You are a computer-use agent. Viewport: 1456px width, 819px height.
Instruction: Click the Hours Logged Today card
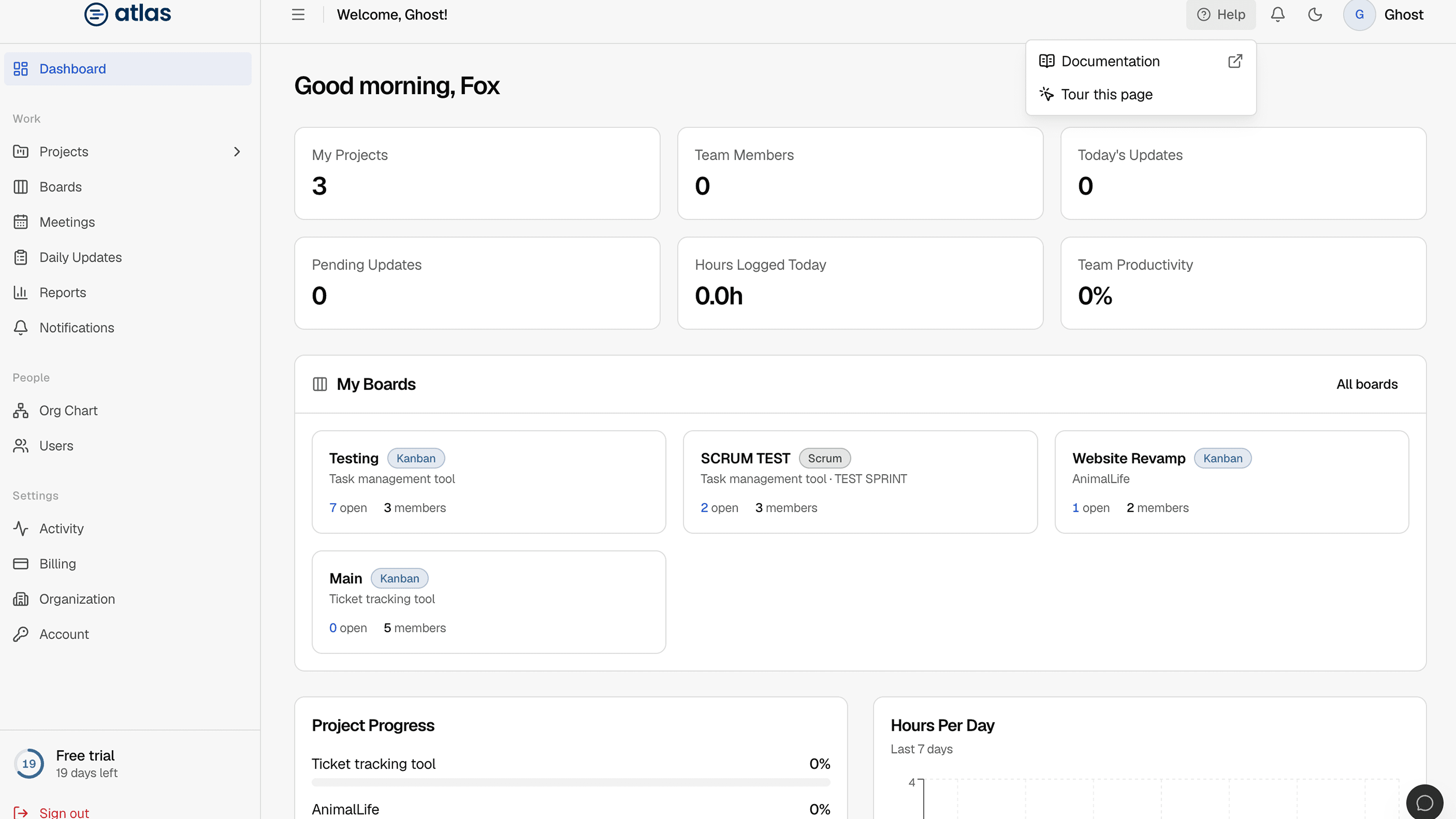pyautogui.click(x=860, y=283)
